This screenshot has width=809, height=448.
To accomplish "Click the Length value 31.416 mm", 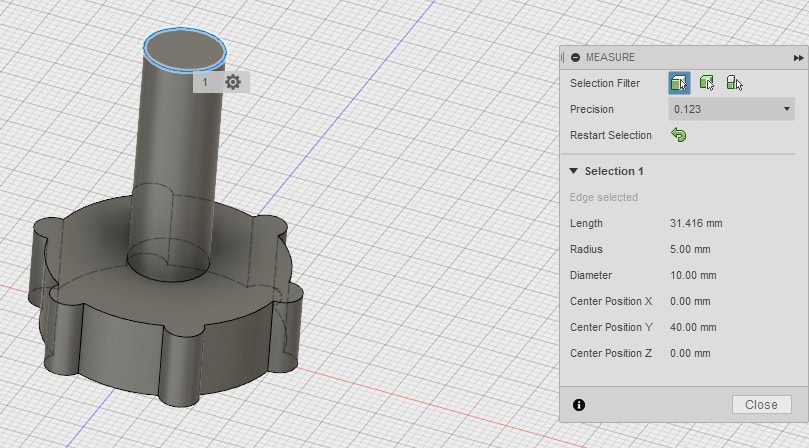I will [x=696, y=223].
